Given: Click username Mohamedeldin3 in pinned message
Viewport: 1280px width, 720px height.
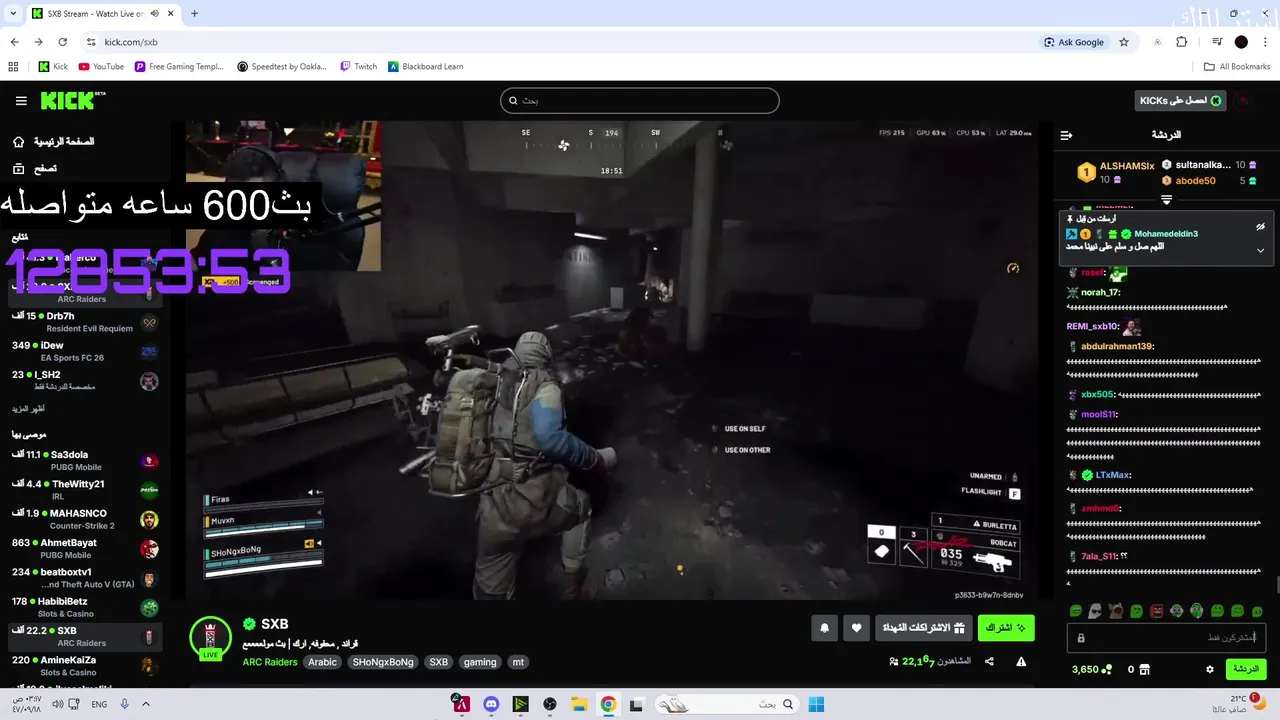Looking at the screenshot, I should [1165, 234].
